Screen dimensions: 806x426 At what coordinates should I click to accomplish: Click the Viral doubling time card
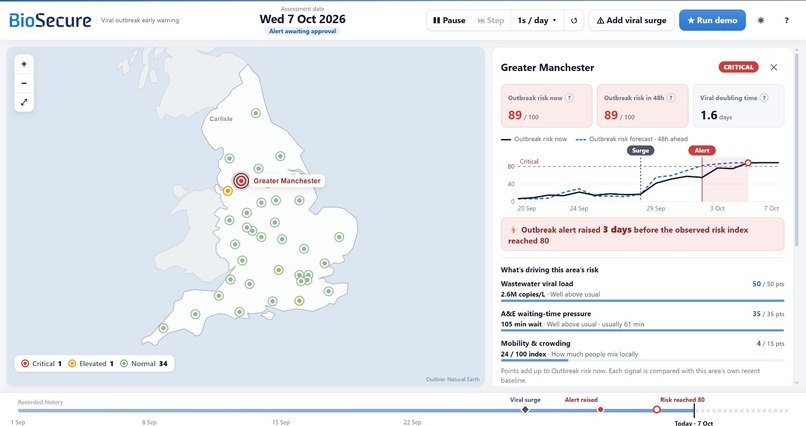coord(738,106)
